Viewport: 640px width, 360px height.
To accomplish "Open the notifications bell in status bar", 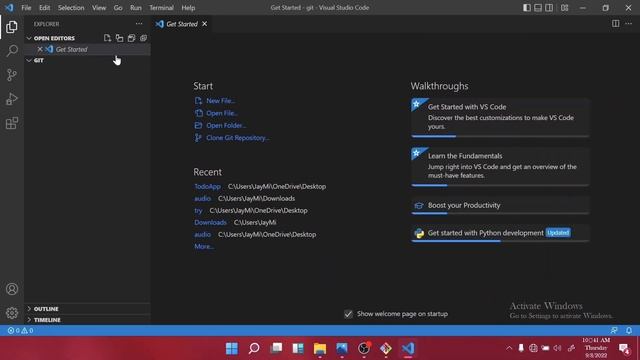I will coord(629,330).
